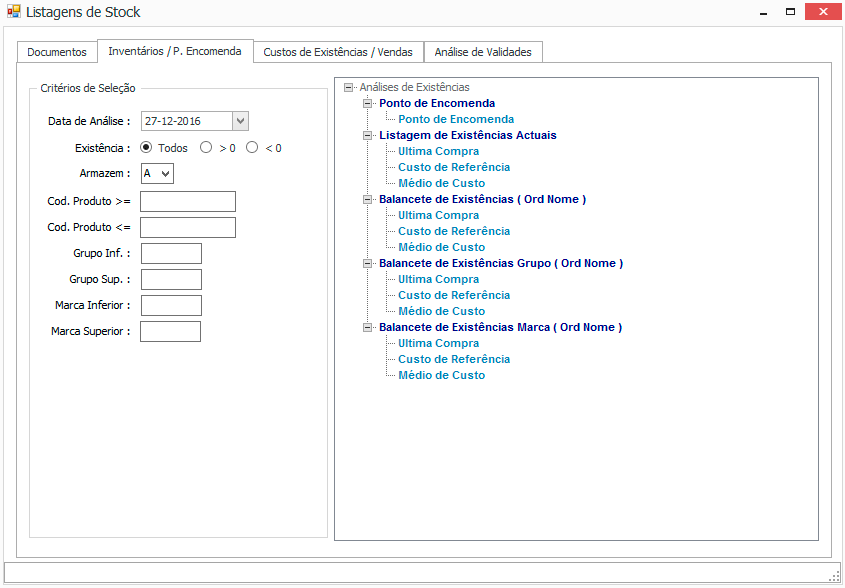Open the Documentos tab

tap(57, 52)
